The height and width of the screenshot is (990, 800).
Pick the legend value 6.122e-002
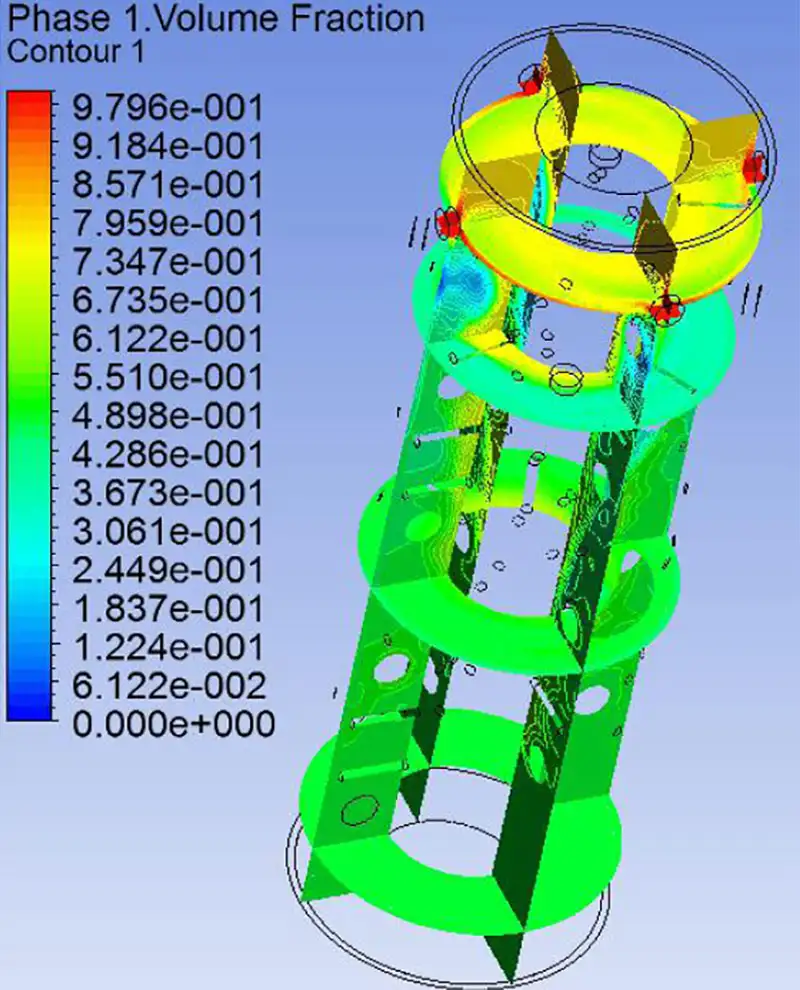pyautogui.click(x=169, y=686)
